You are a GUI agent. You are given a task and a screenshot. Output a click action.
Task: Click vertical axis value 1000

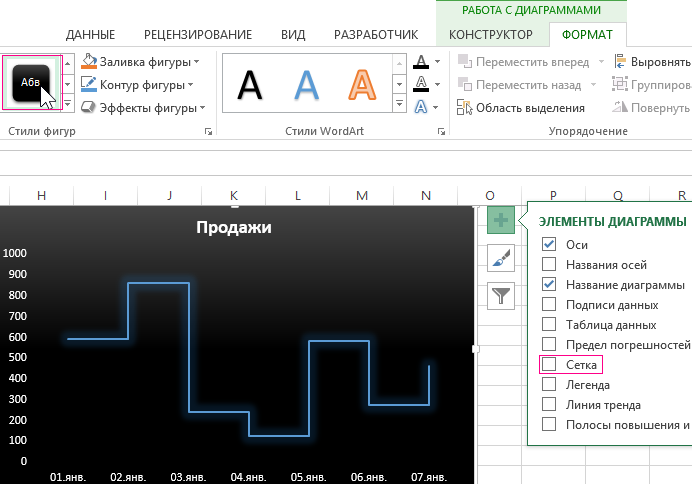15,253
